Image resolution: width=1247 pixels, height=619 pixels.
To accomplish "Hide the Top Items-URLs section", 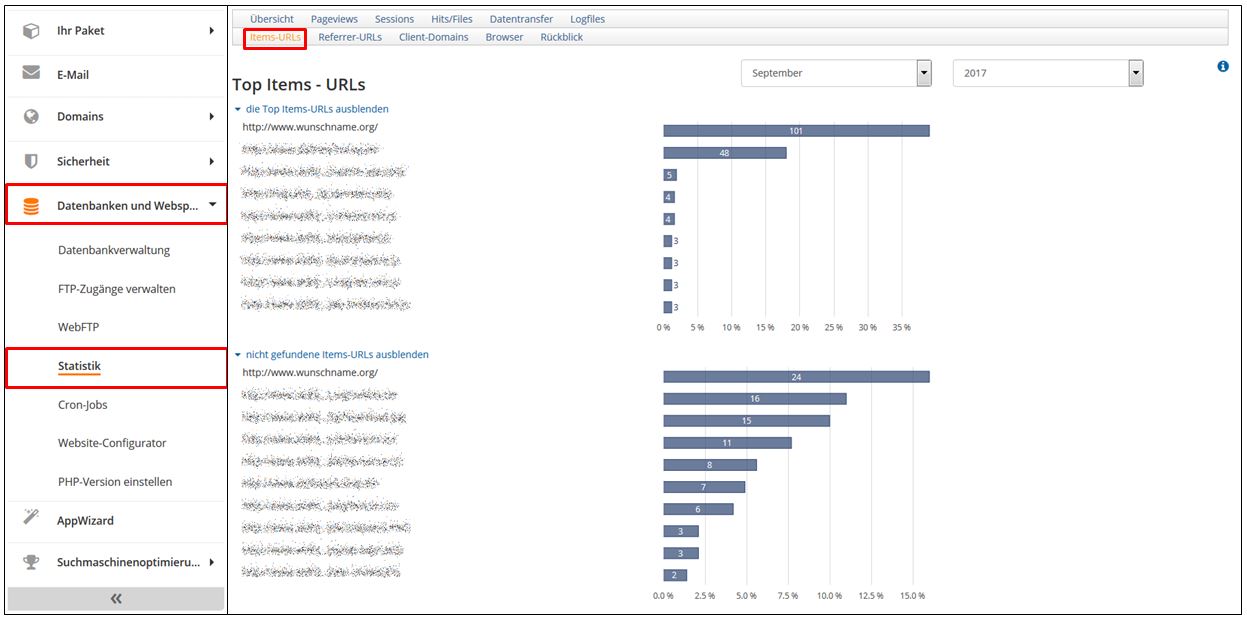I will 316,109.
